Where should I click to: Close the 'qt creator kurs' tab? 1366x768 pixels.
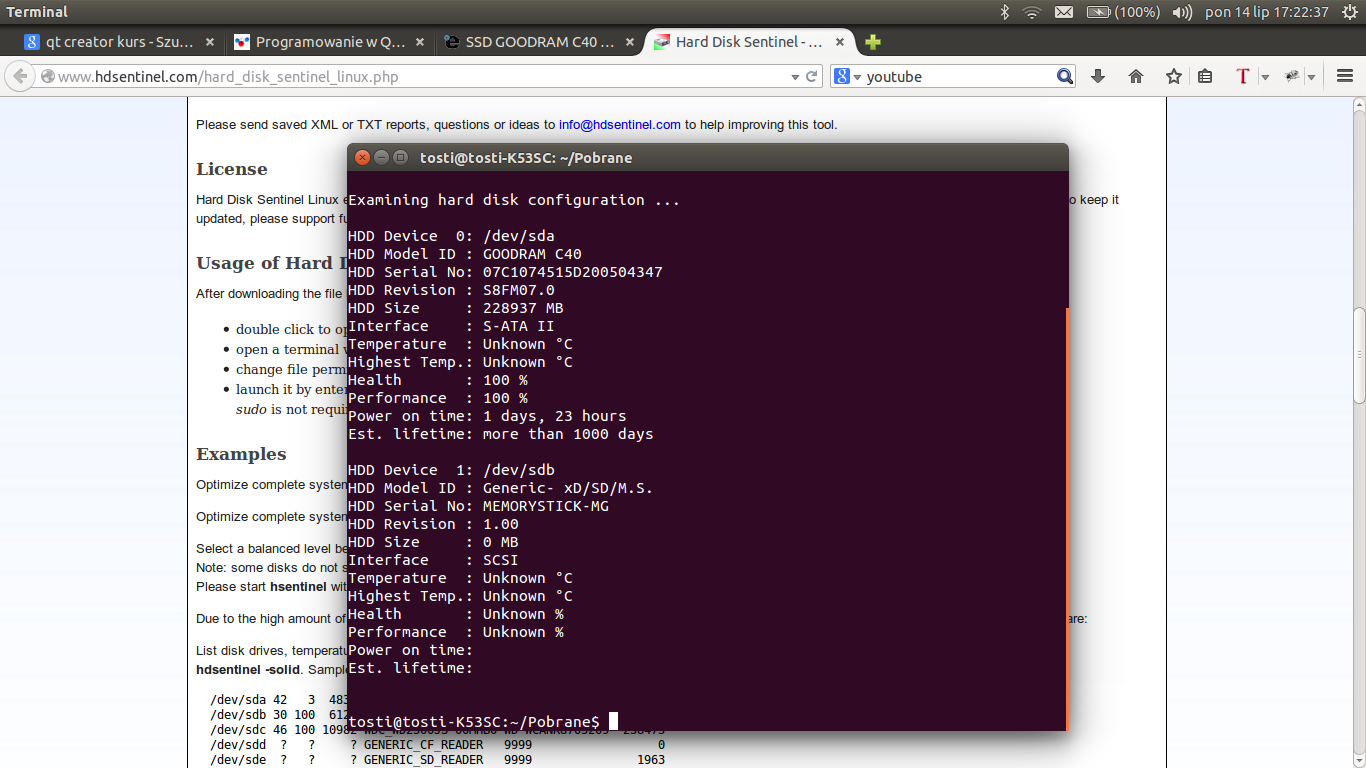pos(209,42)
